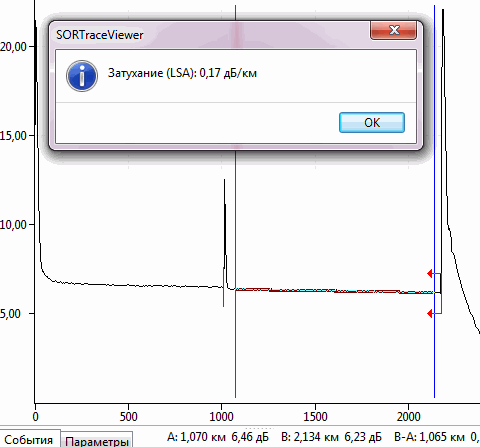
Task: Click the lower red arrow marker near cursor B
Action: click(x=430, y=313)
